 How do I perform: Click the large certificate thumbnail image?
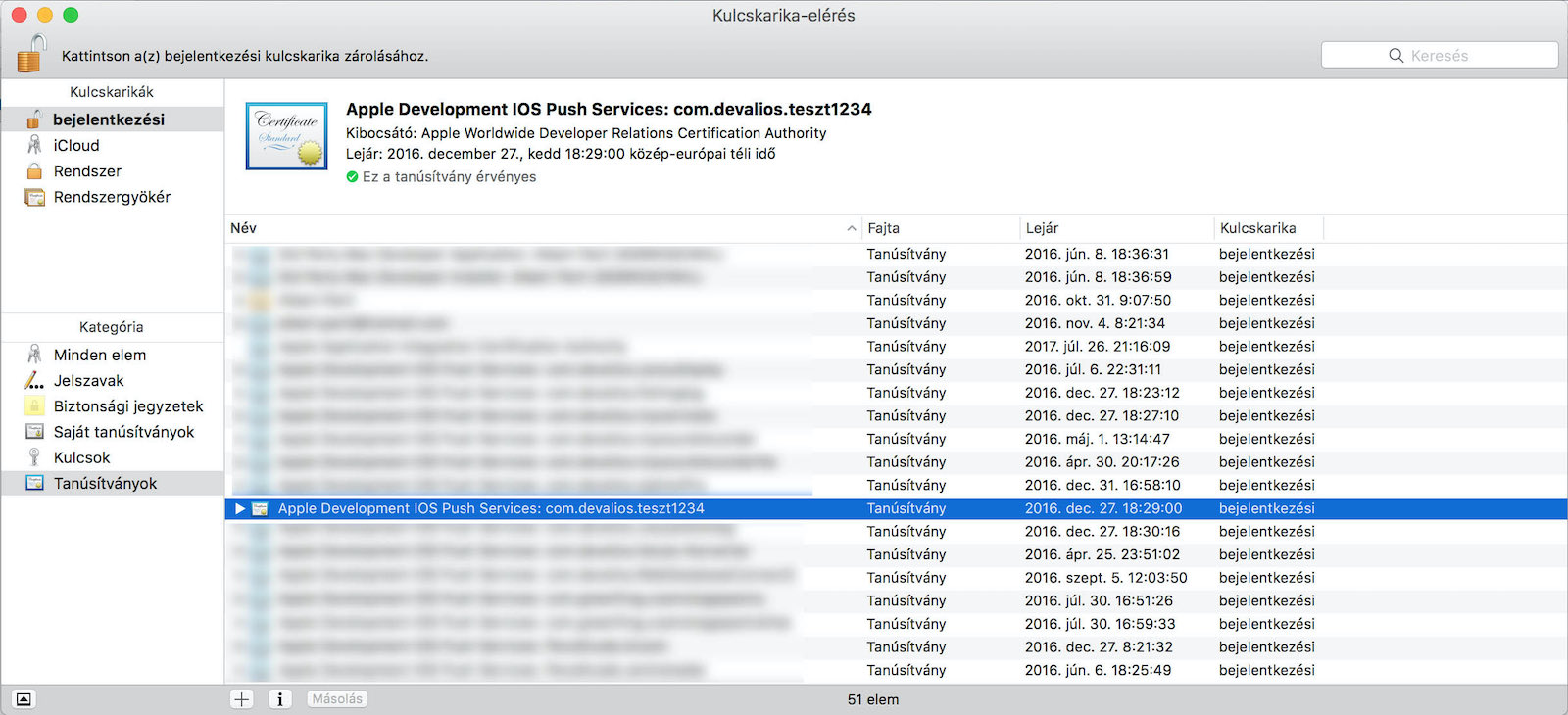click(x=286, y=136)
